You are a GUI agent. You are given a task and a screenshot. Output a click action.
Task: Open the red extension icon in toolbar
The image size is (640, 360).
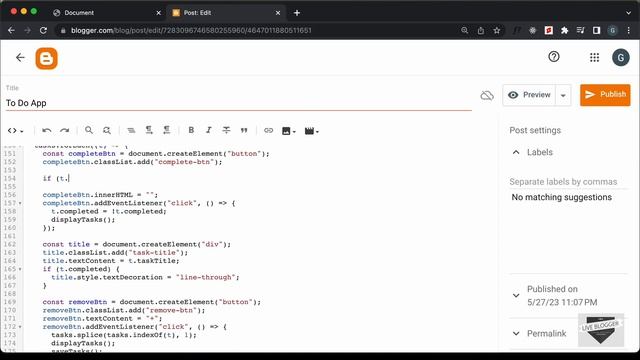click(549, 31)
